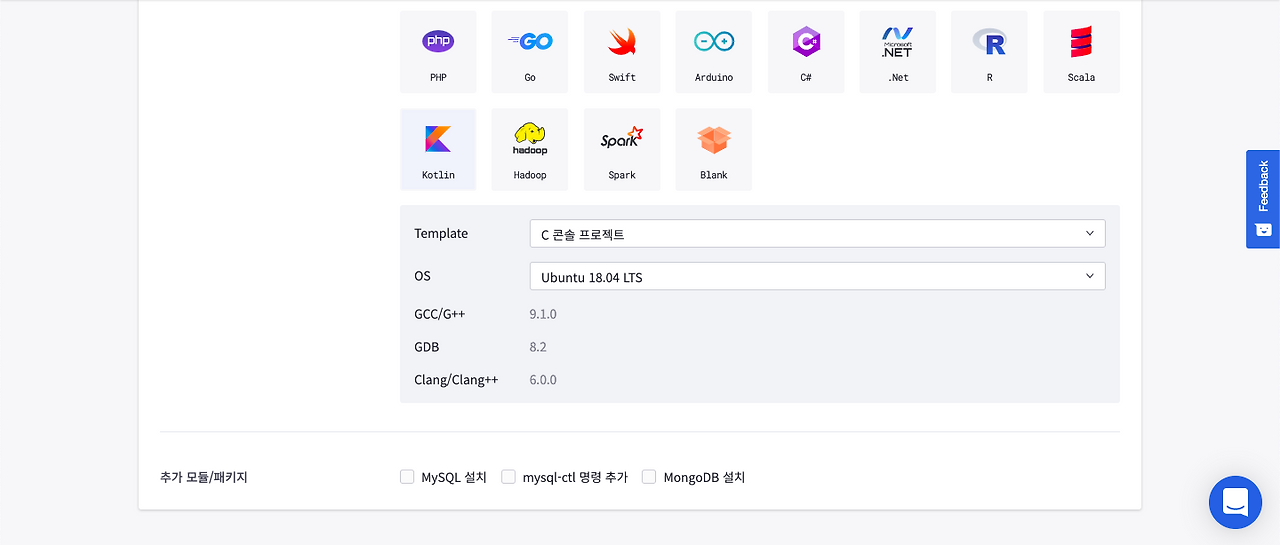
Task: Click the OS field label
Action: [423, 275]
